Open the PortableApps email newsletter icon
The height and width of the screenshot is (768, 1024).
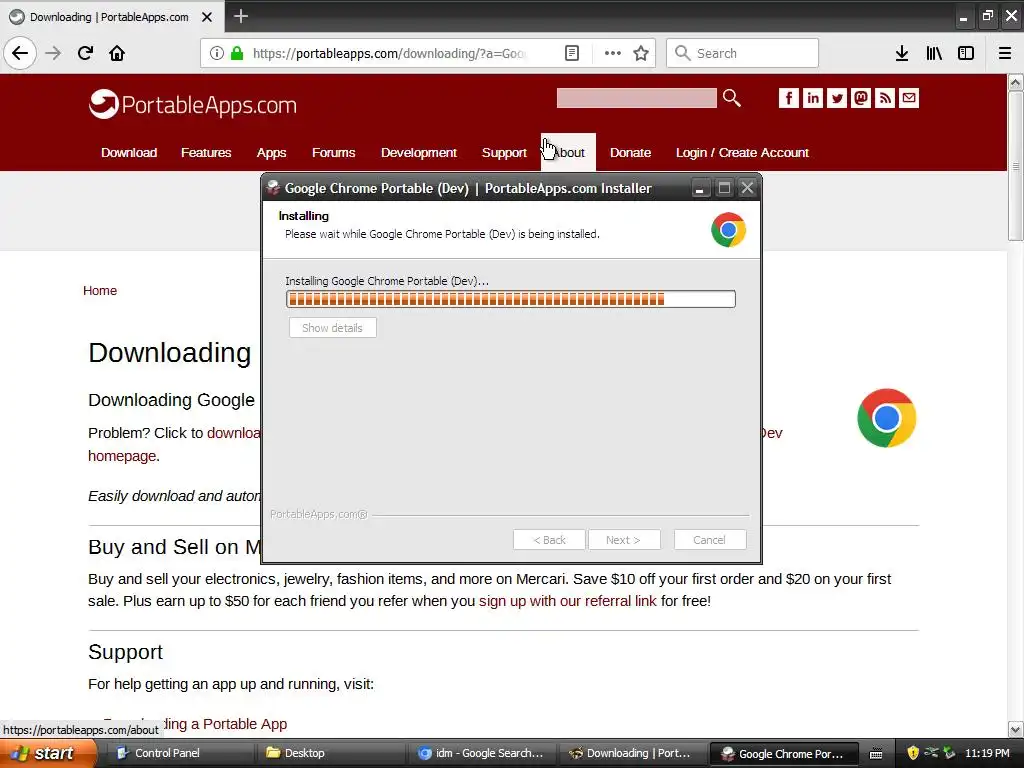point(909,98)
